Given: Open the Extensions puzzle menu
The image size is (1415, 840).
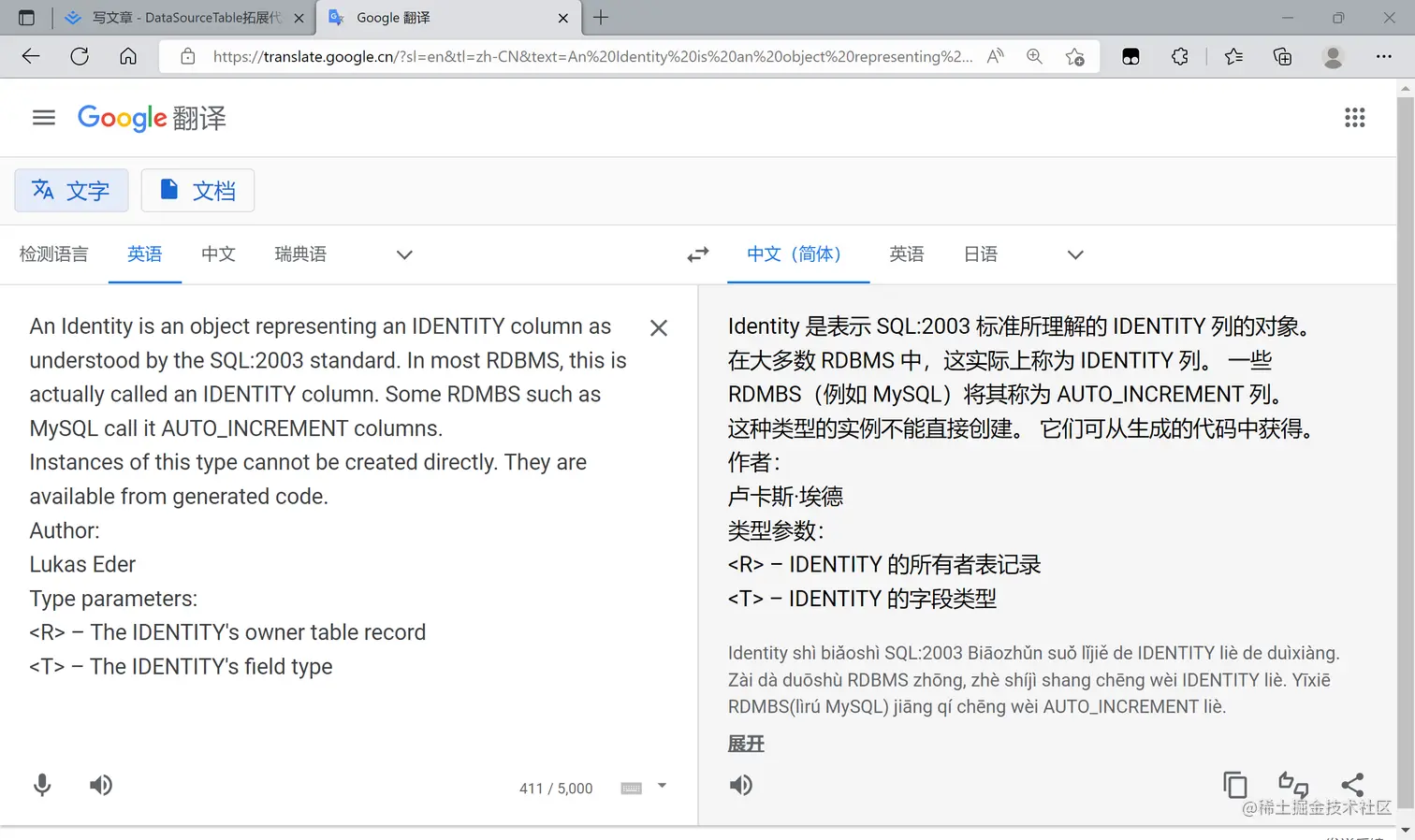Looking at the screenshot, I should pyautogui.click(x=1180, y=56).
